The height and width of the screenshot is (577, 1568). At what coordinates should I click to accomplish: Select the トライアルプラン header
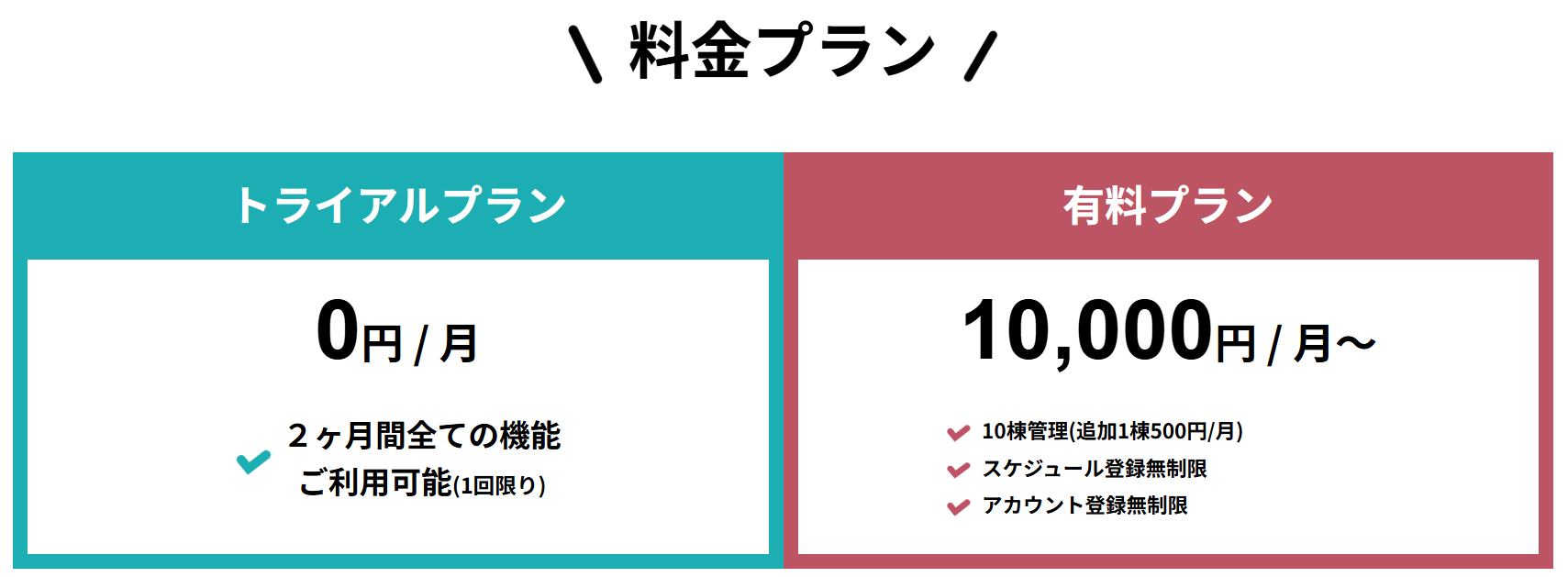coord(400,205)
